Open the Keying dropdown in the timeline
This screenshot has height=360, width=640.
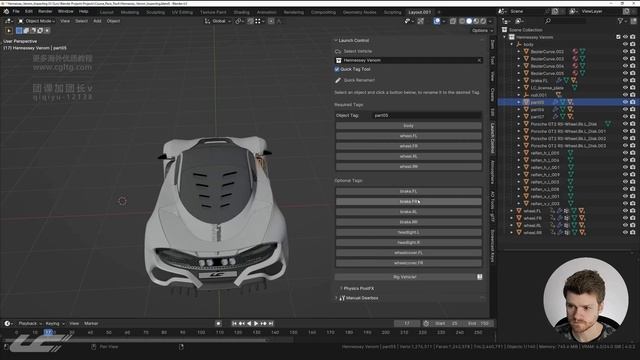click(55, 323)
